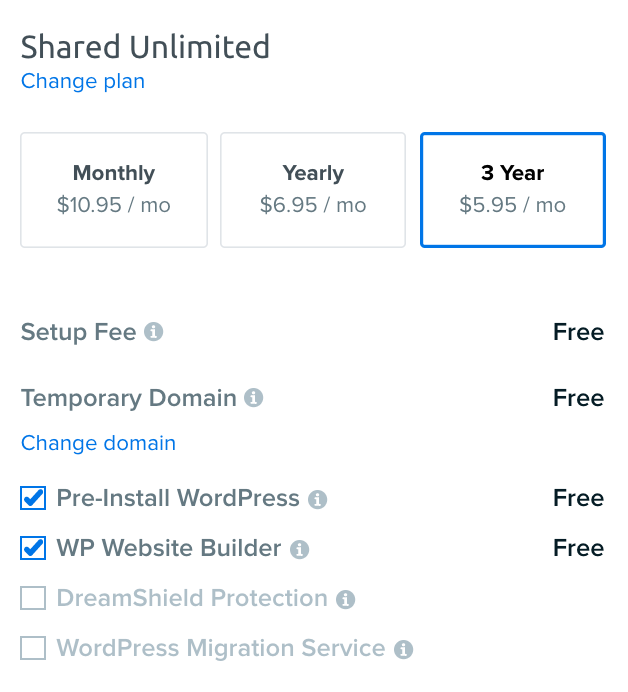Select the Monthly $10.95 billing option
Viewport: 628px width, 692px height.
tap(114, 189)
